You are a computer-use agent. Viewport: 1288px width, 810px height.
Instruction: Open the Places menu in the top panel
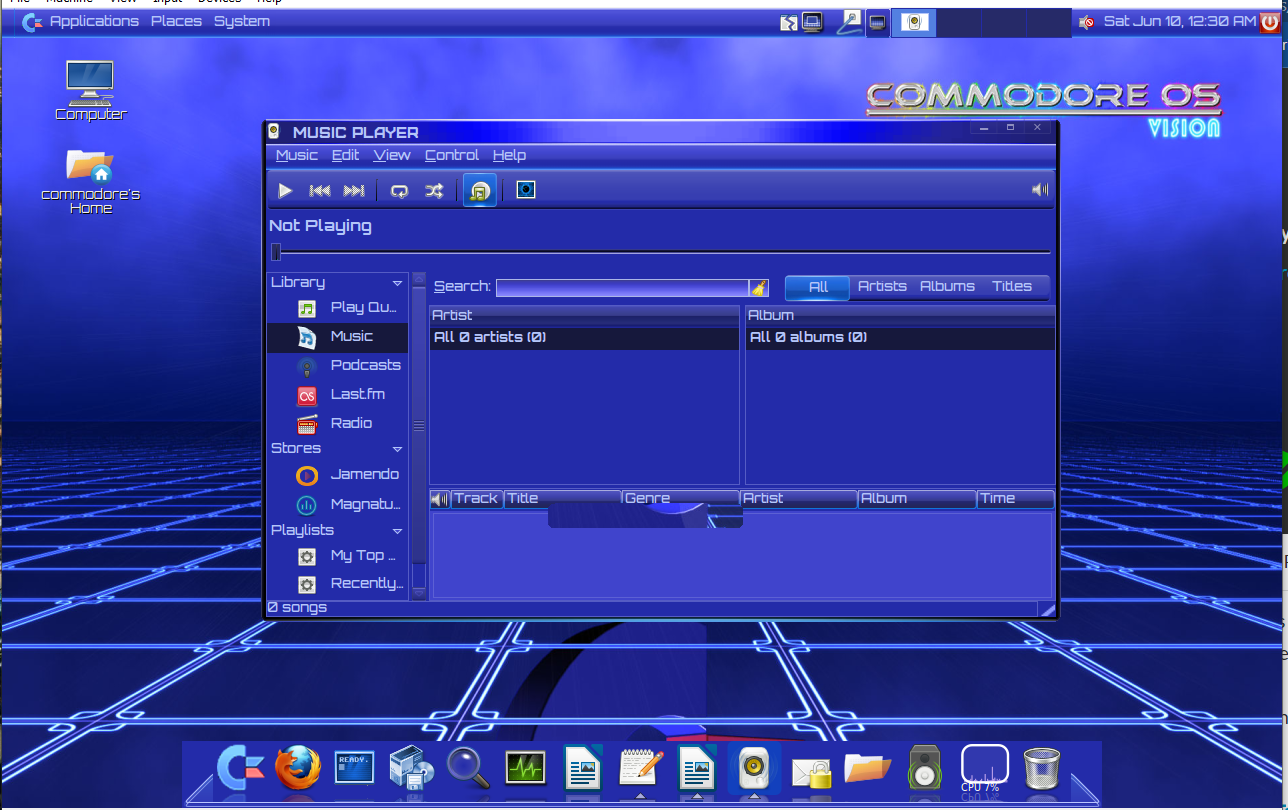pyautogui.click(x=176, y=21)
